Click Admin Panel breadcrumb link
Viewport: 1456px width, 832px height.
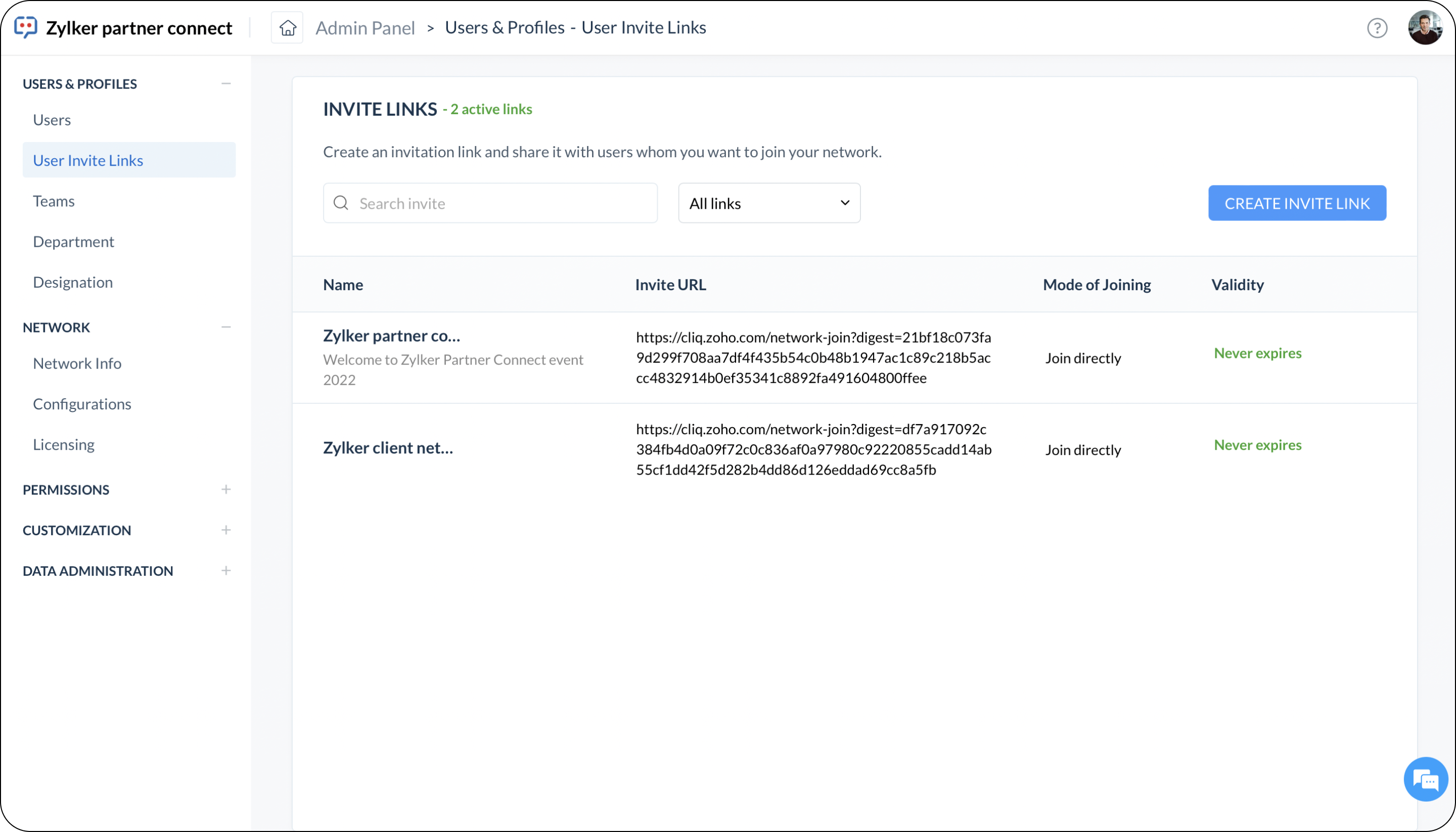(x=365, y=27)
